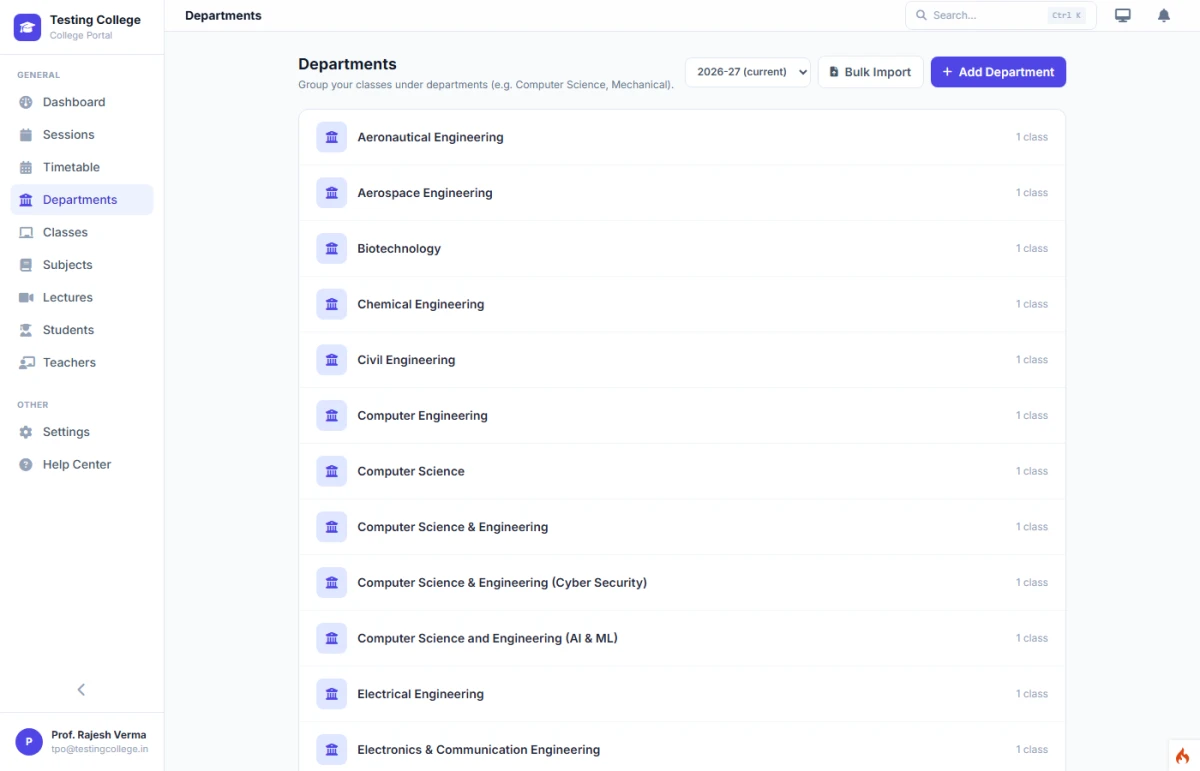The width and height of the screenshot is (1200, 771).
Task: Open the Chemical Engineering department
Action: pos(682,304)
